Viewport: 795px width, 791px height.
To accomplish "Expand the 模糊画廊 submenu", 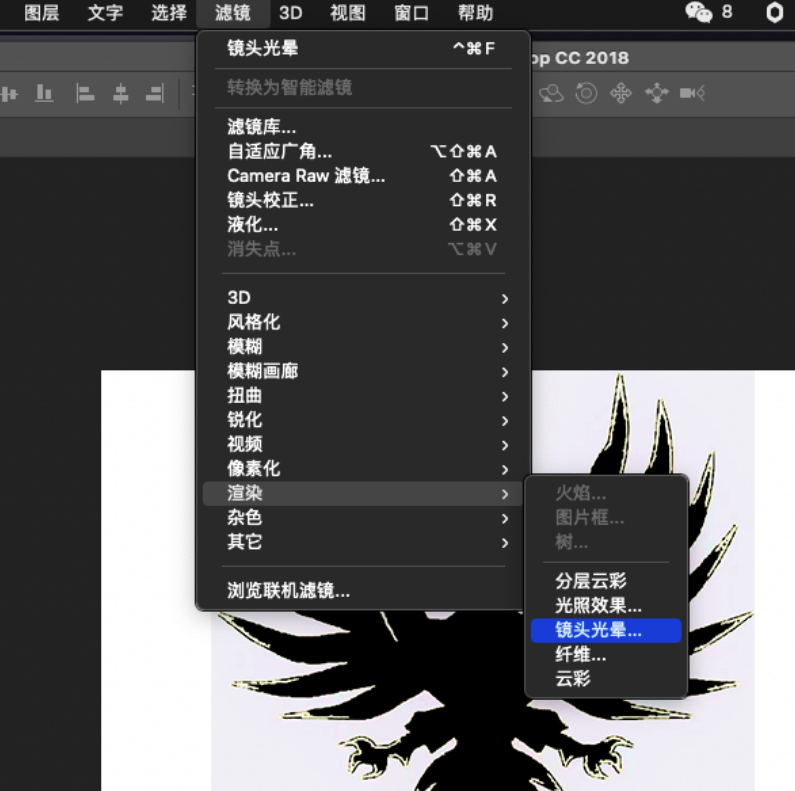I will click(x=363, y=372).
